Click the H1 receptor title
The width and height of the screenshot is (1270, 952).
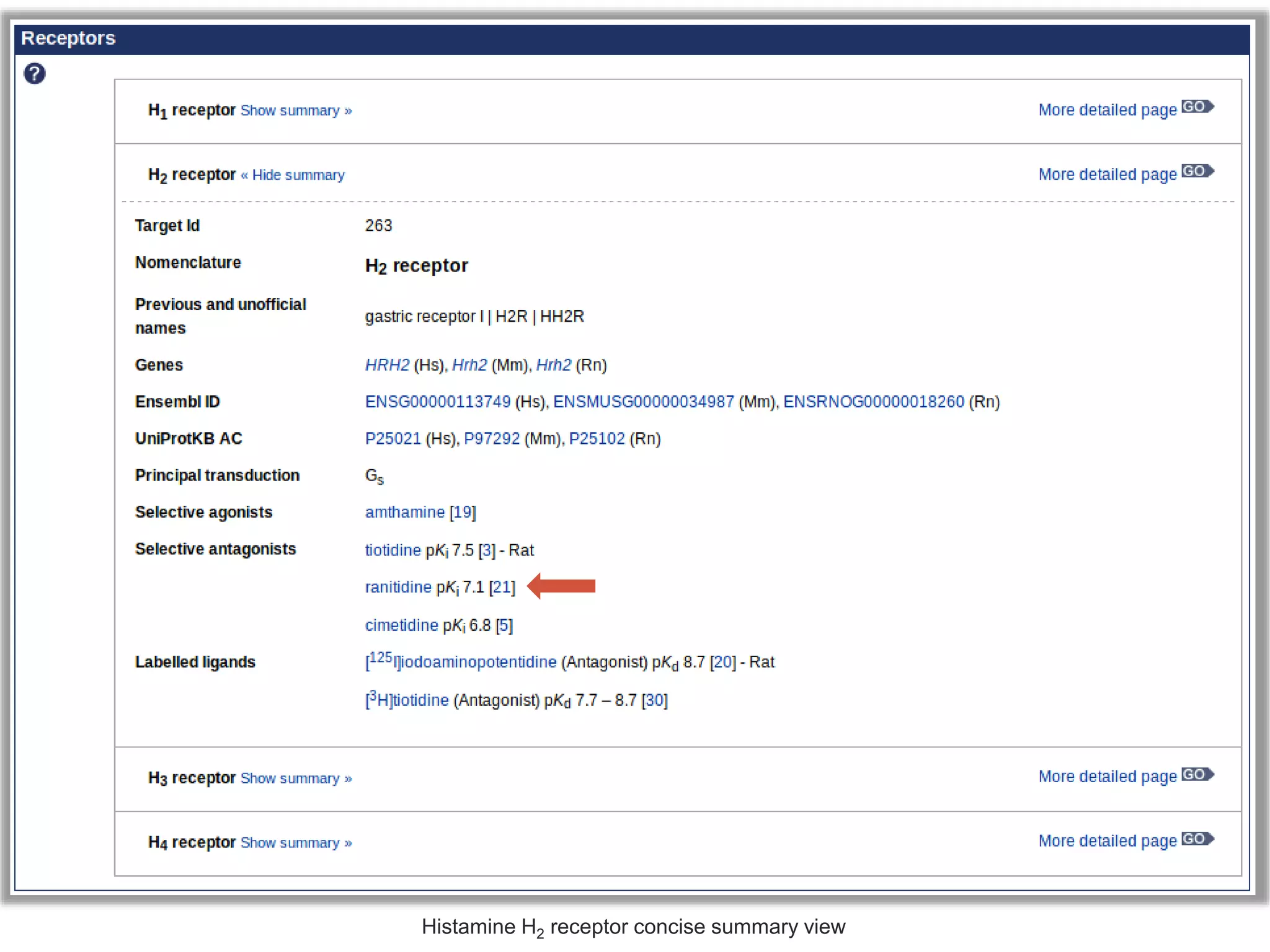tap(192, 110)
